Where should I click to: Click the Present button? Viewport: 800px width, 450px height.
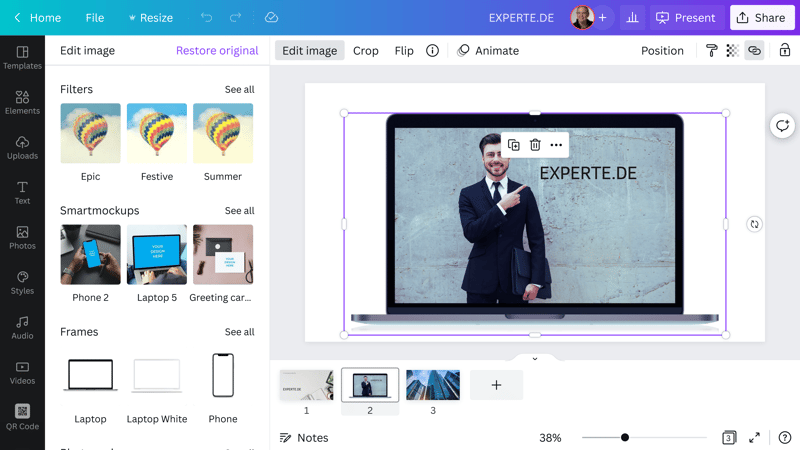[686, 18]
